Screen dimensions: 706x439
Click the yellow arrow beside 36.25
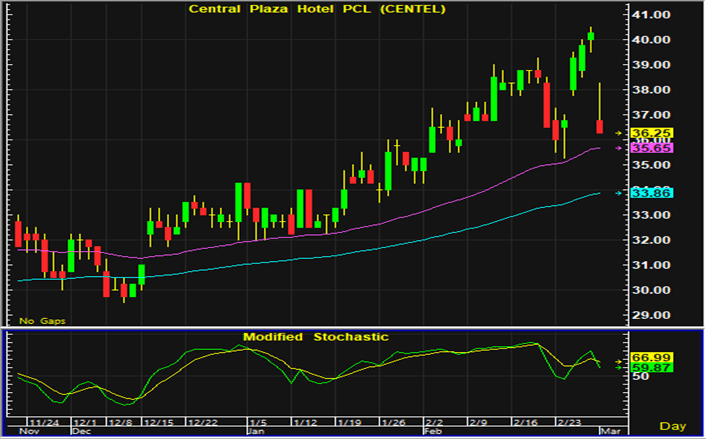click(x=619, y=132)
